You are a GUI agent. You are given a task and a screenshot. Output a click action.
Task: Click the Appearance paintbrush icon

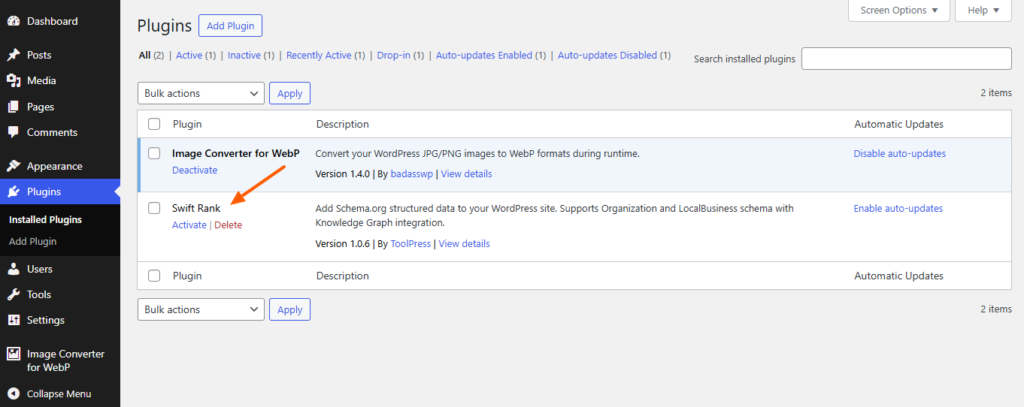pos(13,166)
